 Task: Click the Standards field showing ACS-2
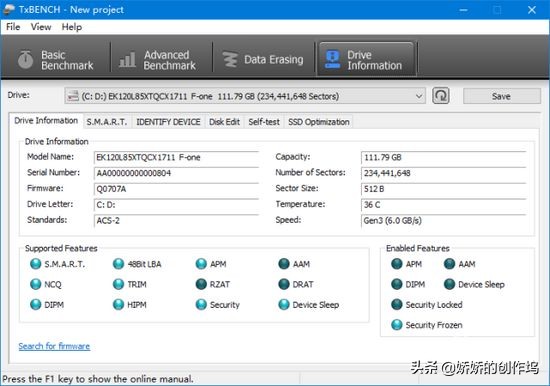coord(176,220)
